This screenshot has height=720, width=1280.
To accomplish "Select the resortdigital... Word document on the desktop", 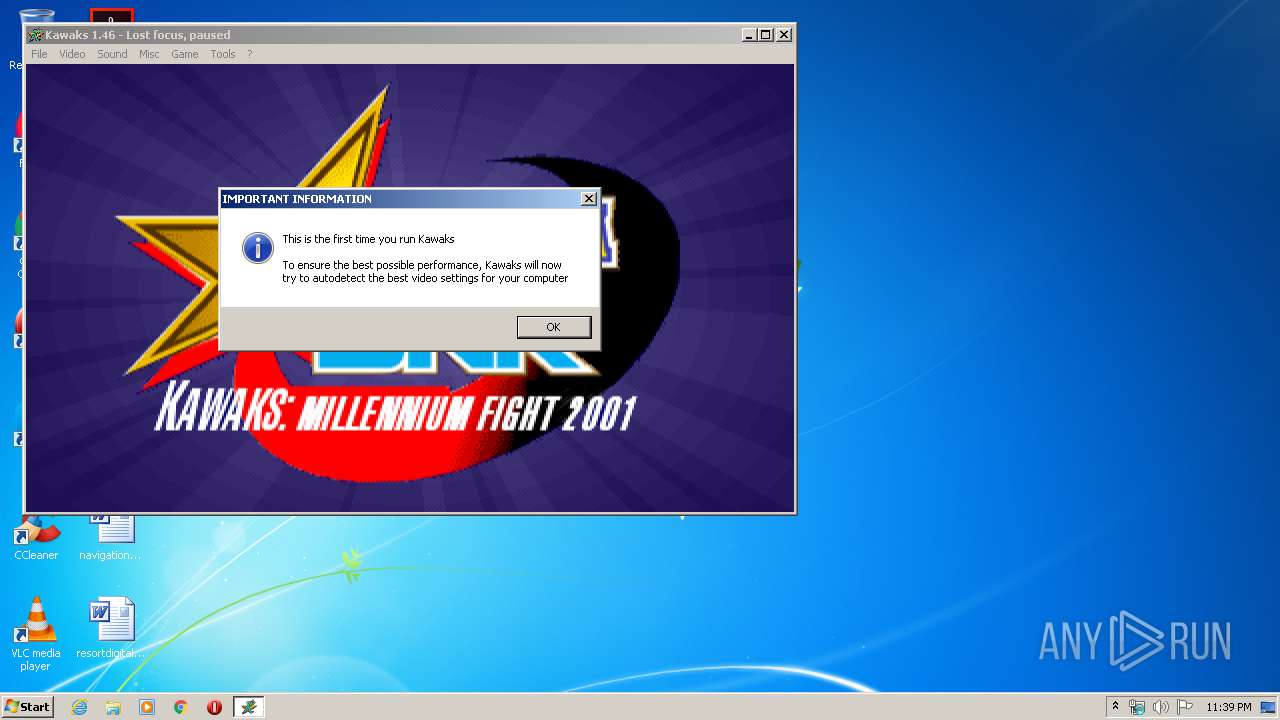I will click(110, 630).
